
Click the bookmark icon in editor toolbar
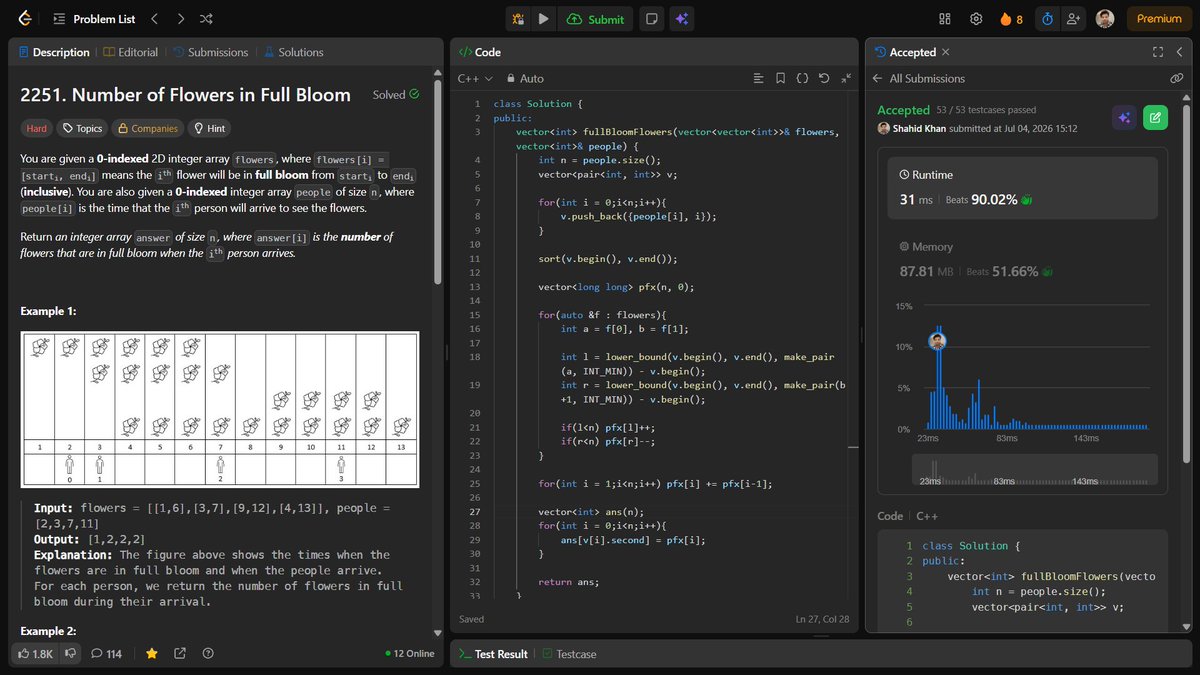point(780,78)
